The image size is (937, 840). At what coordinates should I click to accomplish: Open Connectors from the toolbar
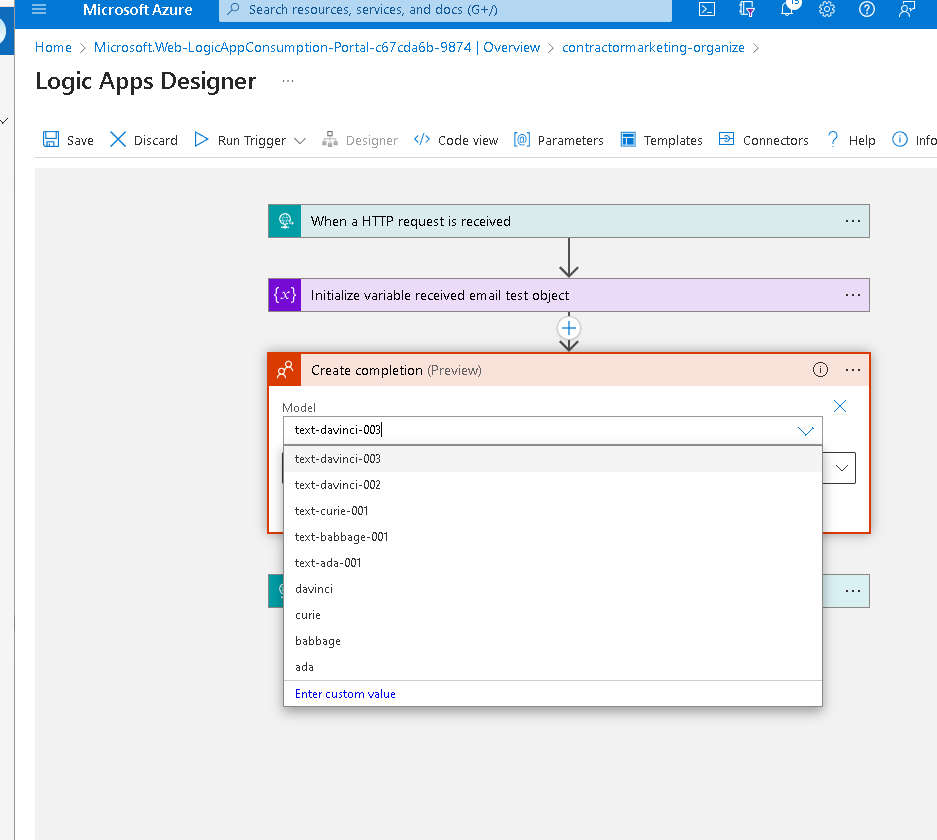click(x=764, y=140)
